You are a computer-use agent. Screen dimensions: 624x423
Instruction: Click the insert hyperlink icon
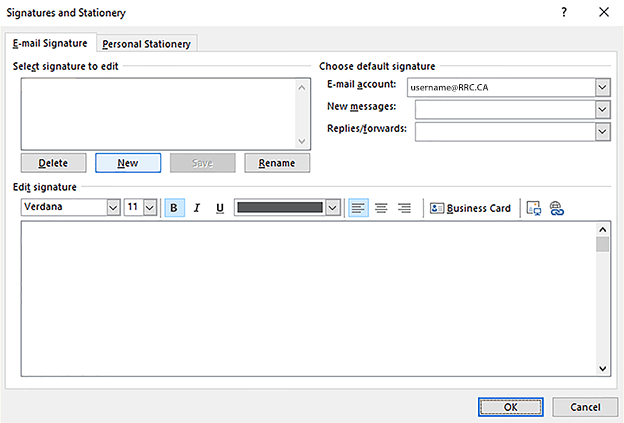557,208
